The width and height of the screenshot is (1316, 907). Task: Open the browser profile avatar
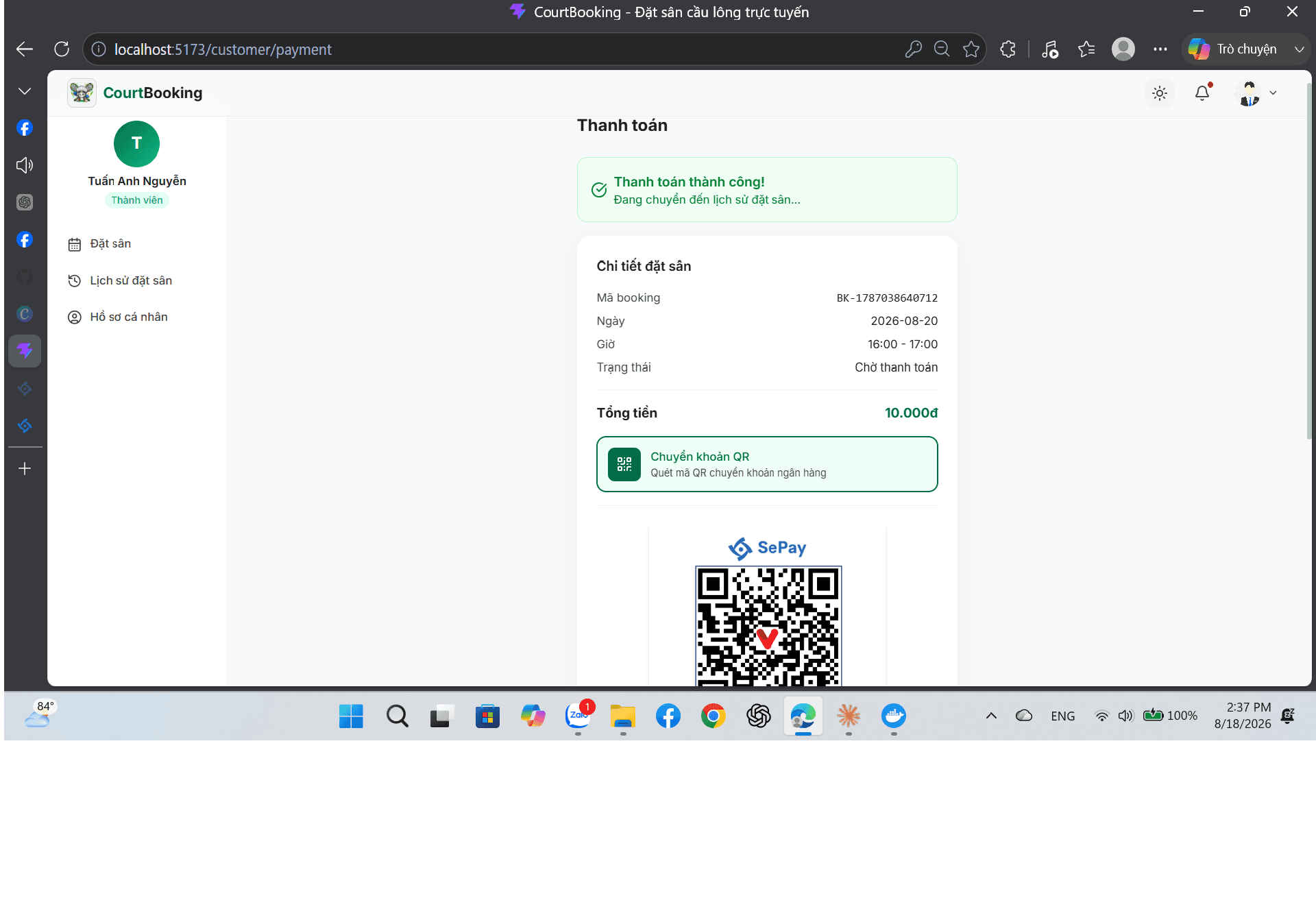pos(1123,49)
